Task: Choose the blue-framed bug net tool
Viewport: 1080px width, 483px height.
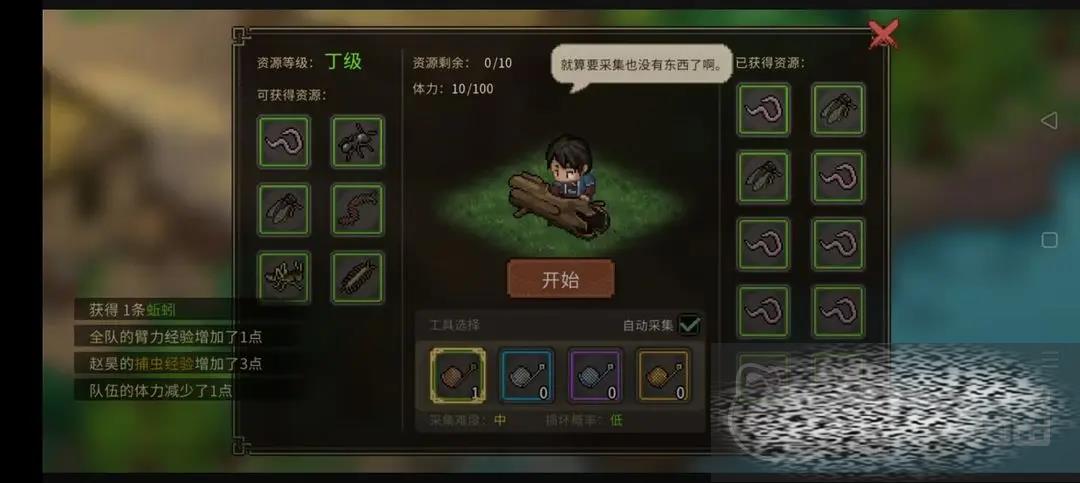Action: click(x=526, y=376)
